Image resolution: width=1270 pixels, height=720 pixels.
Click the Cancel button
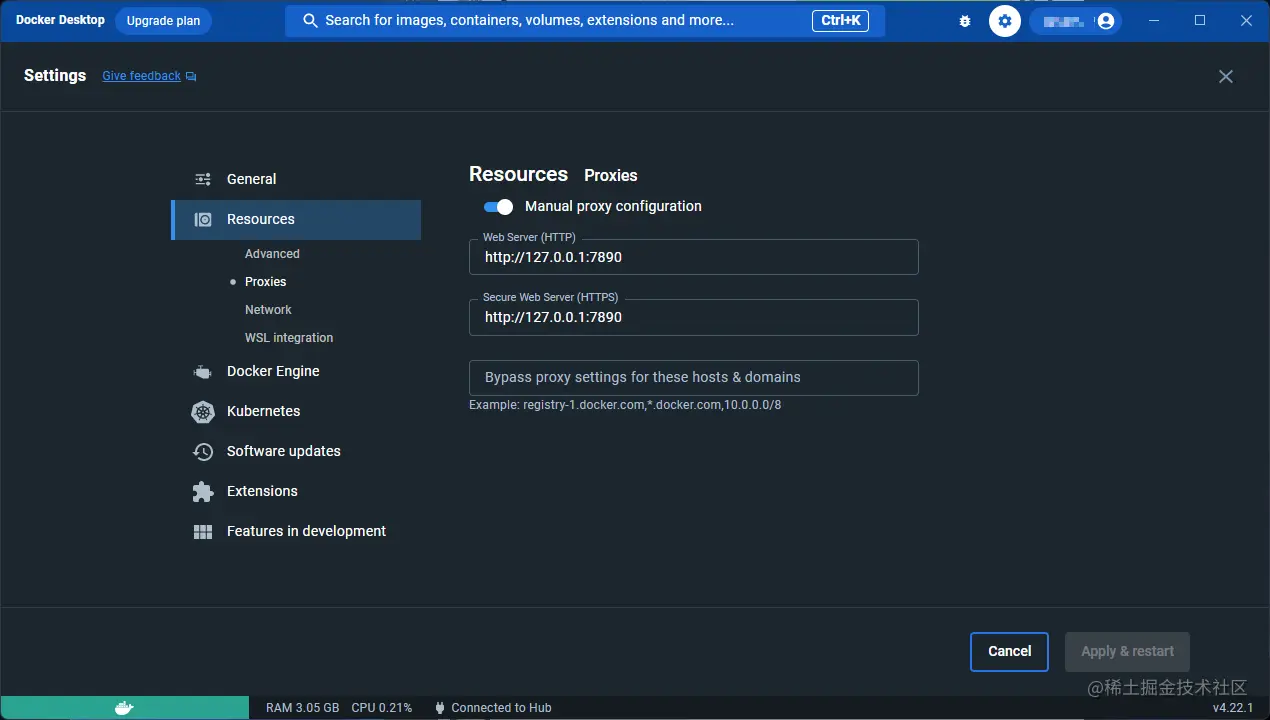point(1009,651)
